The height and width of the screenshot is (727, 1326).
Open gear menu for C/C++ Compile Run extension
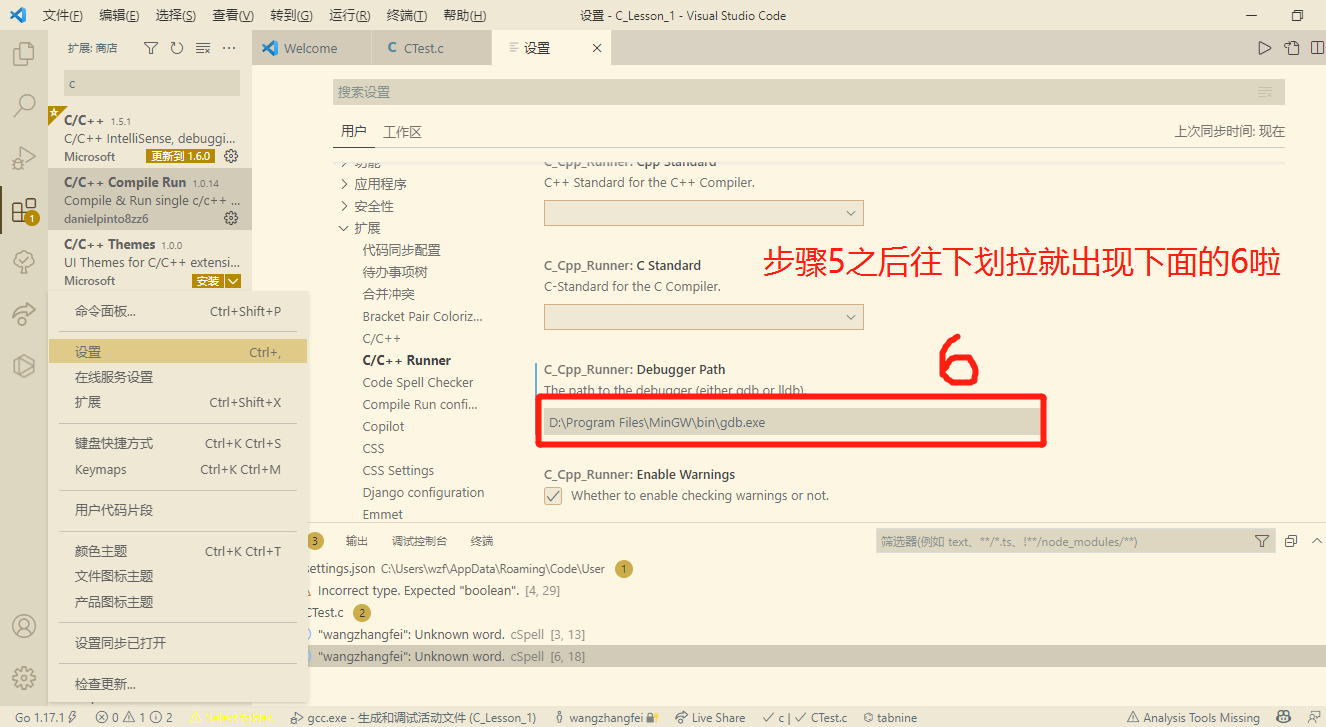click(231, 218)
